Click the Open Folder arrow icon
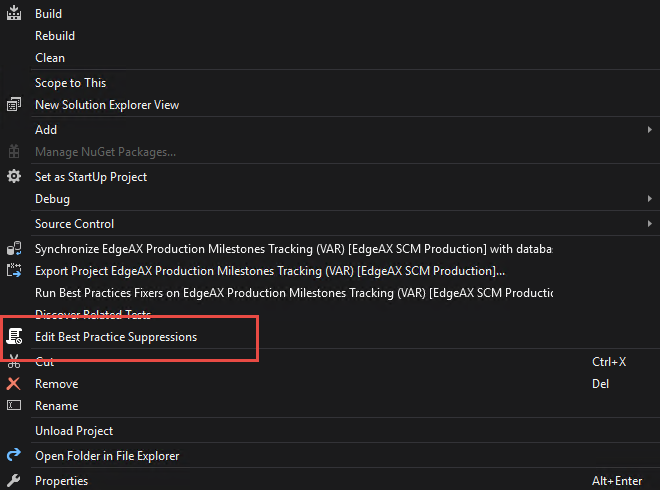This screenshot has width=660, height=490. click(x=14, y=456)
